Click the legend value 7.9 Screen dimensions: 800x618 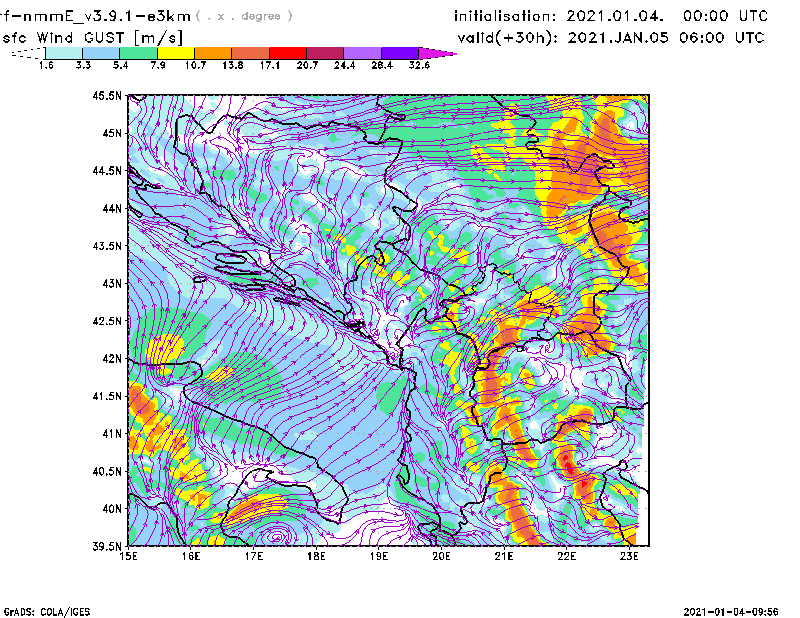(158, 65)
